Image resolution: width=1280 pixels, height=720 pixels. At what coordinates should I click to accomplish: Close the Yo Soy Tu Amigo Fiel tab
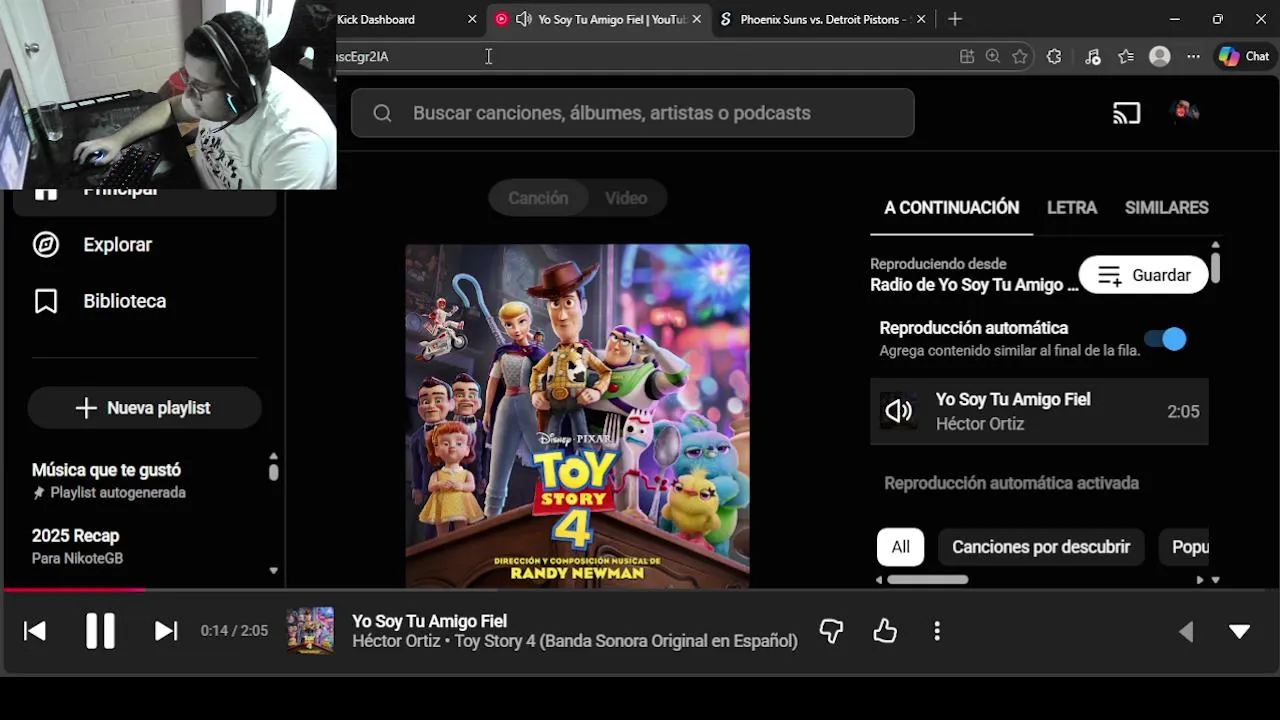click(x=696, y=19)
